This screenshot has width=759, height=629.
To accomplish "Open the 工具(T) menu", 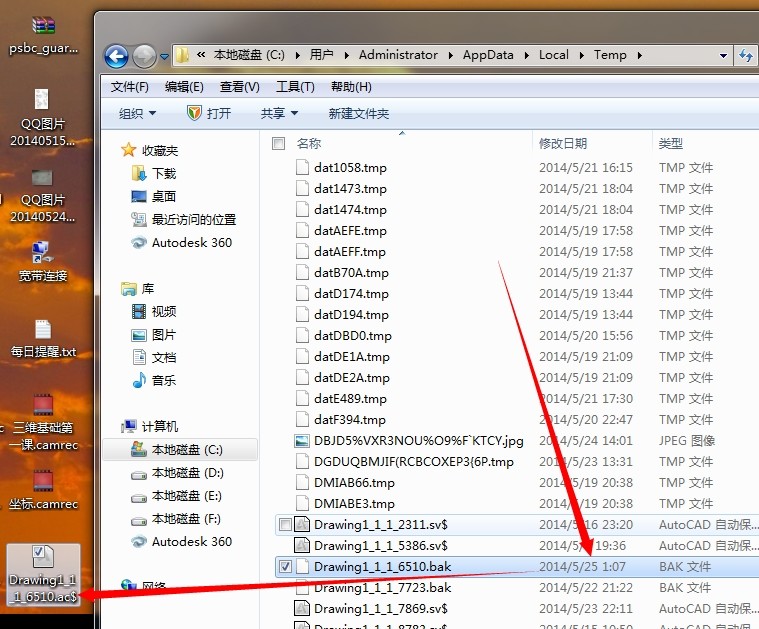I will [295, 87].
